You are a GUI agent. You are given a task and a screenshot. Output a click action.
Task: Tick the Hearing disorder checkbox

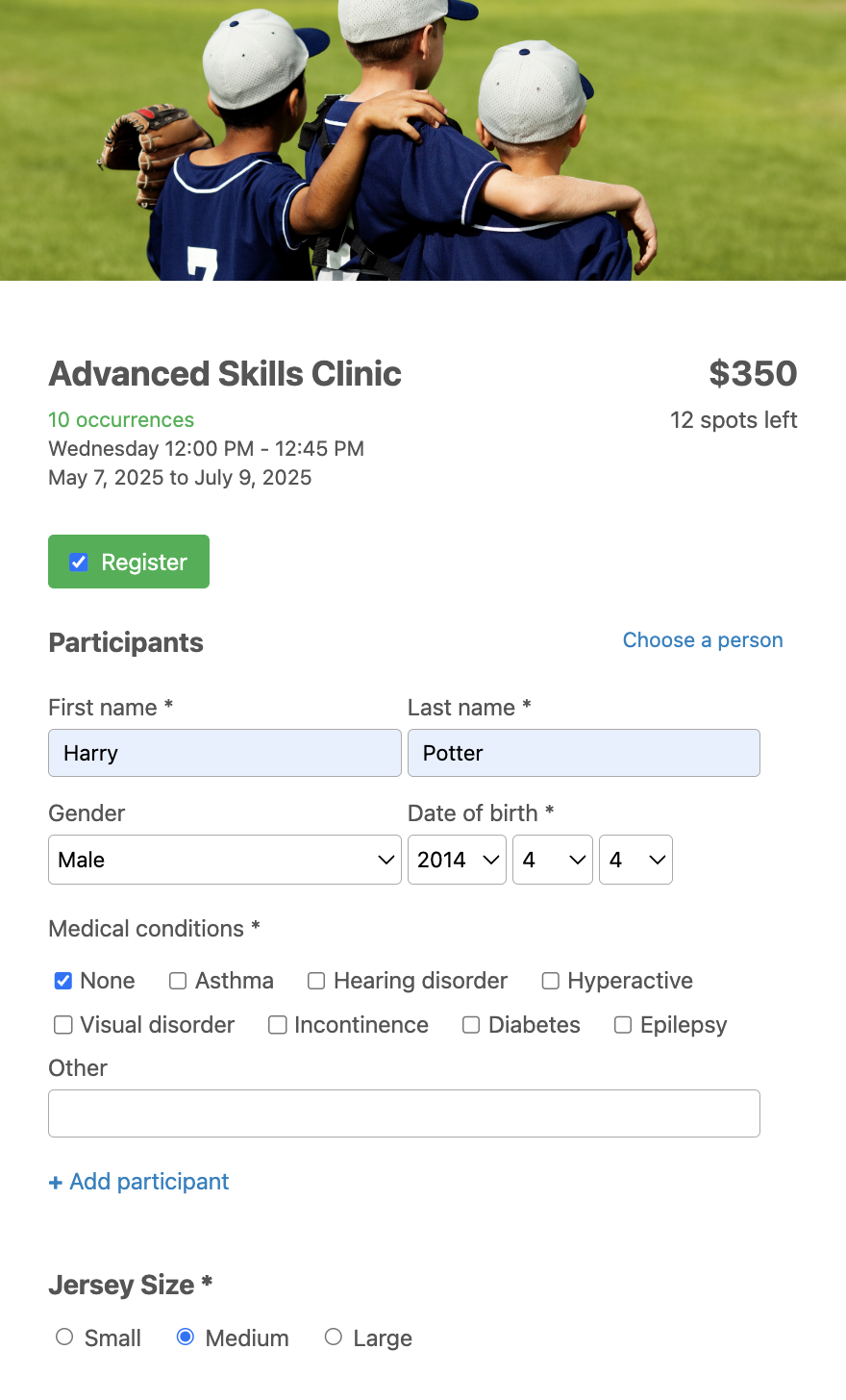click(316, 981)
